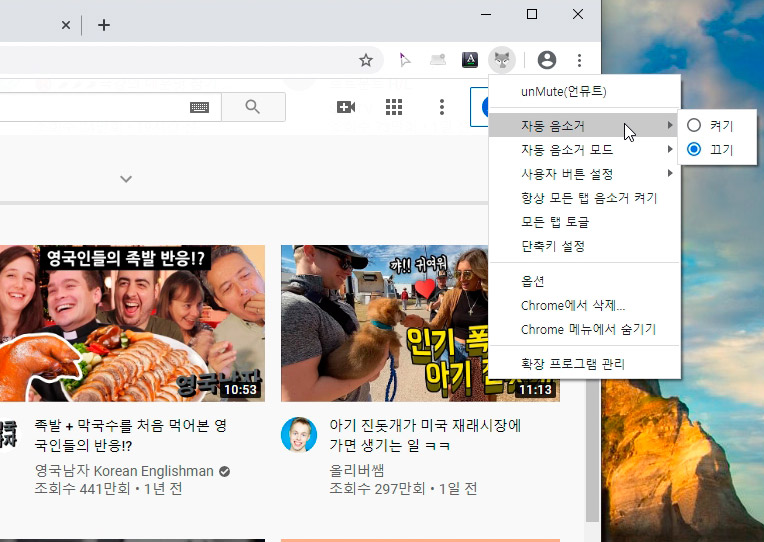
Task: Click the 올리버쌤 channel avatar
Action: pyautogui.click(x=299, y=434)
